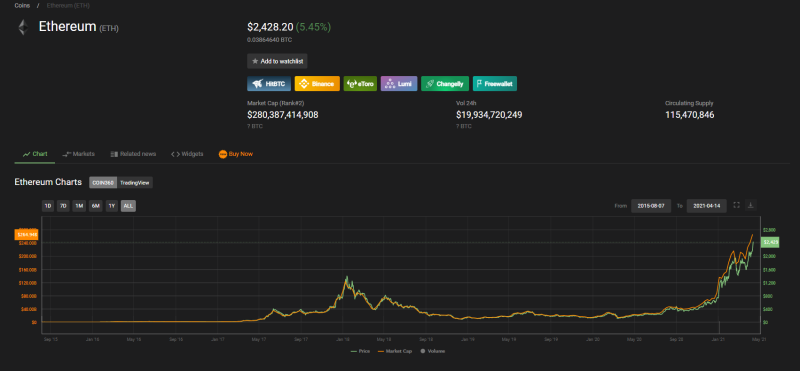Click the list icon on Related news tab

point(114,154)
